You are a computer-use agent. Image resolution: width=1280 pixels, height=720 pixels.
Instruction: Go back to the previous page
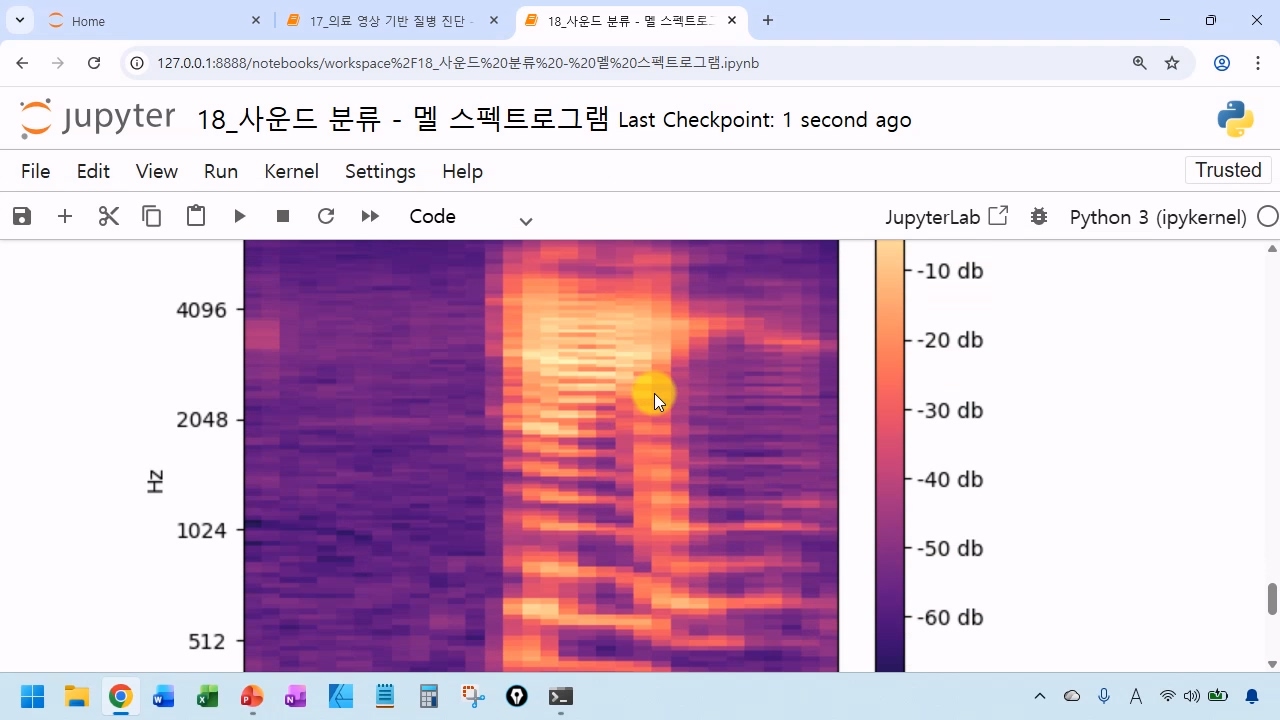pyautogui.click(x=23, y=63)
